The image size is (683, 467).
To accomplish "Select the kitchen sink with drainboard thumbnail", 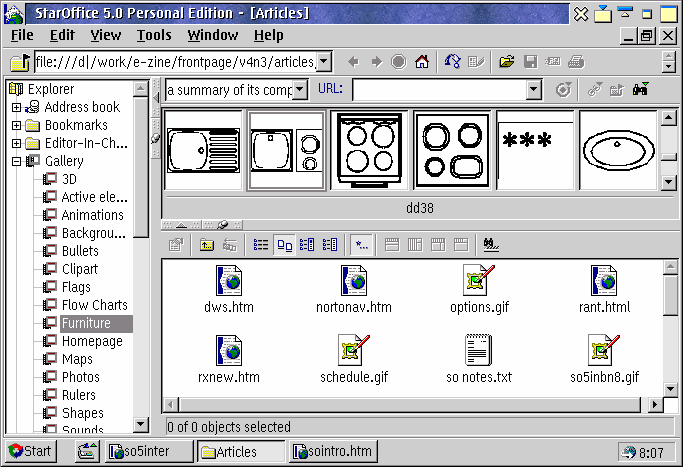I will [203, 150].
